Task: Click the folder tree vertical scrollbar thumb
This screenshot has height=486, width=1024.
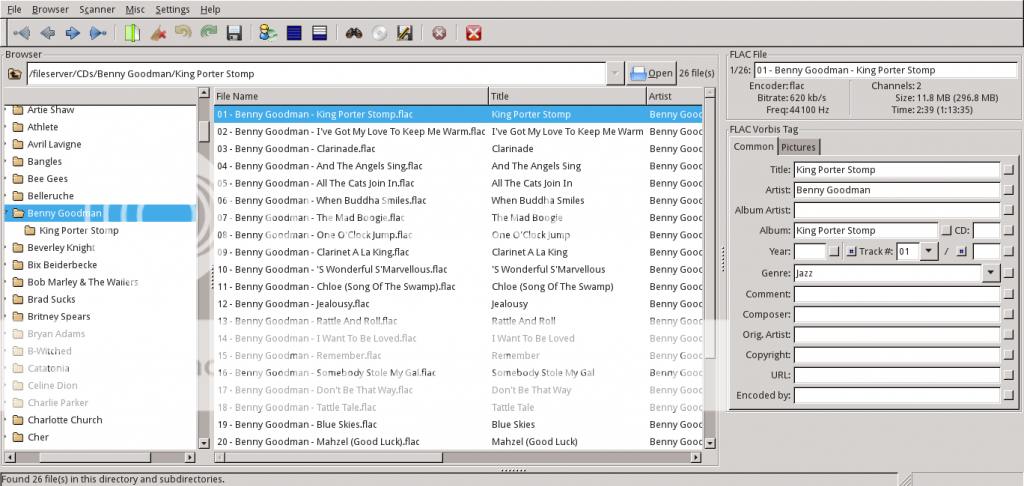Action: coord(203,131)
